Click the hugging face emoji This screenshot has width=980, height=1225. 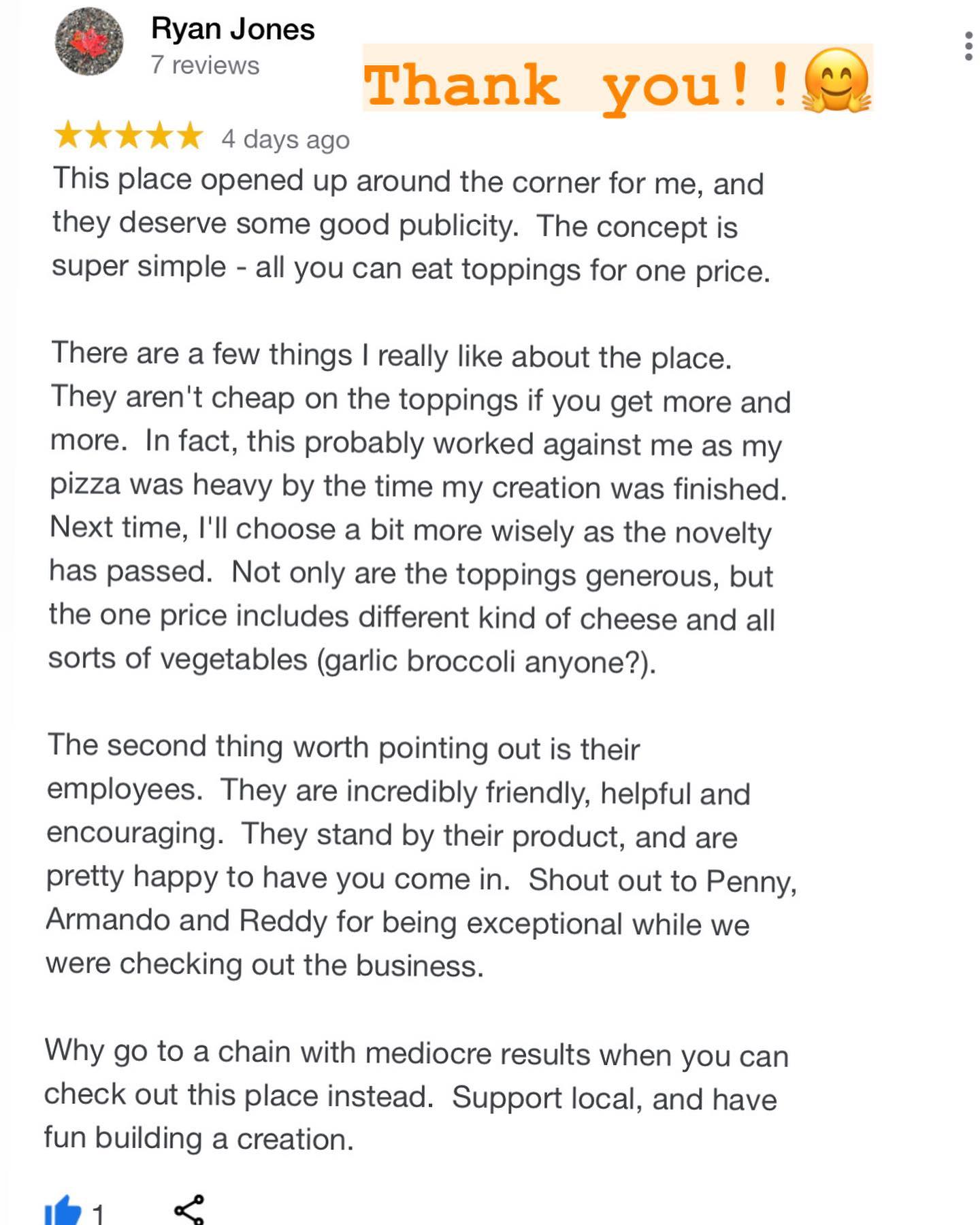pyautogui.click(x=836, y=80)
